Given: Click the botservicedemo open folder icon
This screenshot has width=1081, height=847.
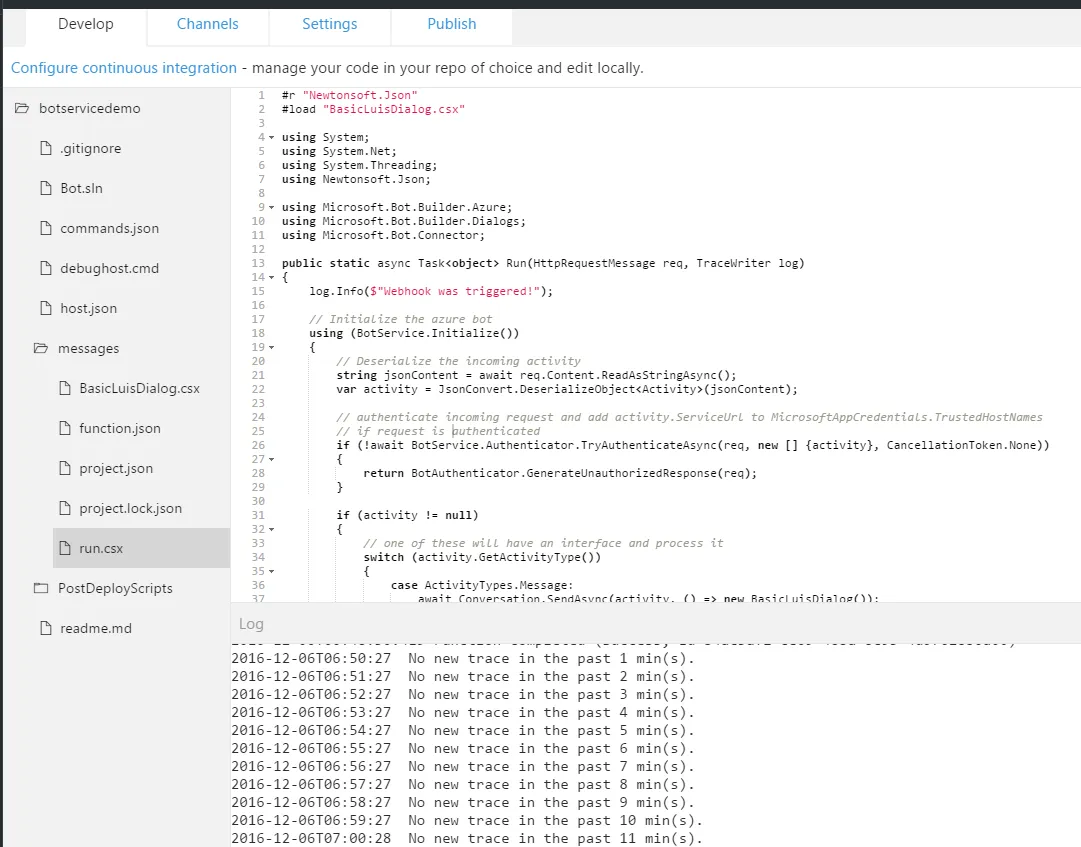Looking at the screenshot, I should pos(22,108).
